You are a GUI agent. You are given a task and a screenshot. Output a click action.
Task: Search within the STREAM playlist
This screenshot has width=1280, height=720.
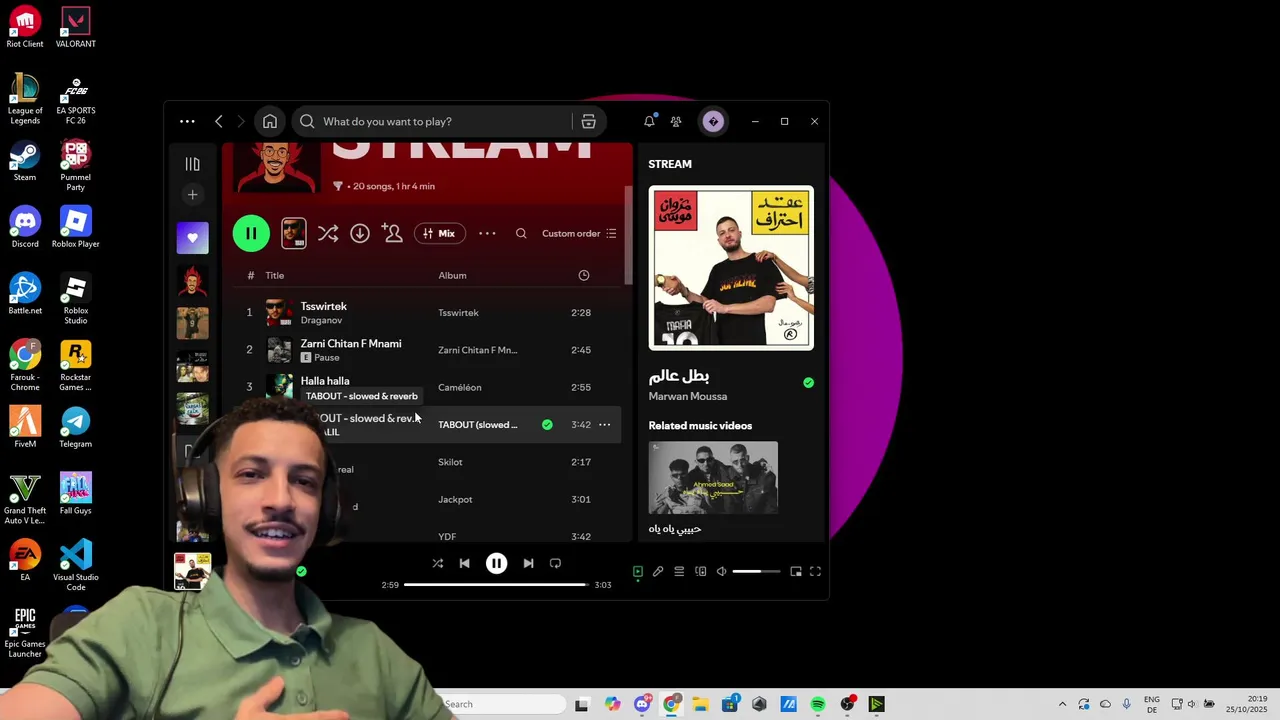(x=521, y=233)
